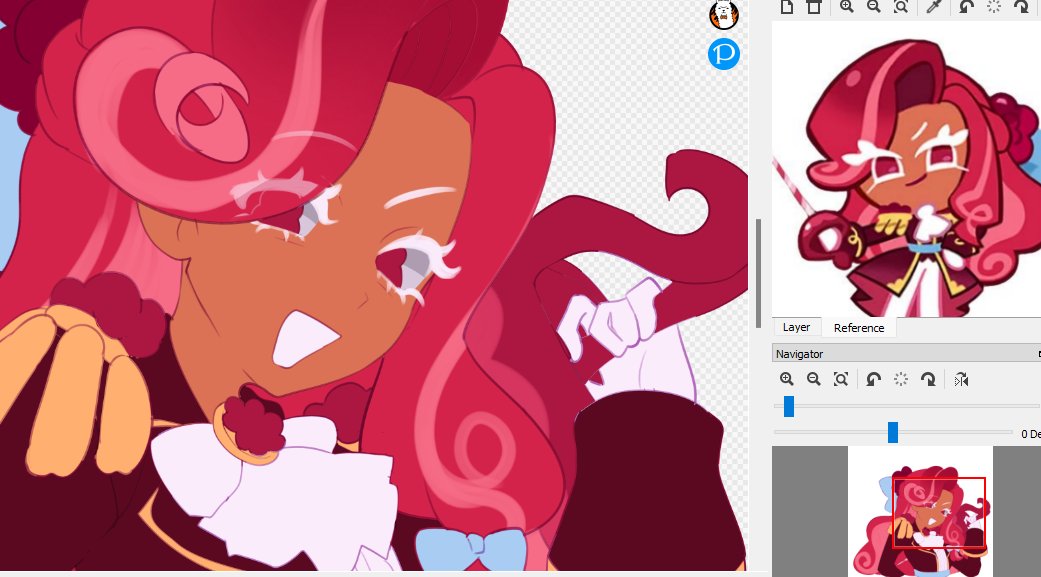
Task: Adjust the Navigator zoom slider
Action: pos(789,406)
